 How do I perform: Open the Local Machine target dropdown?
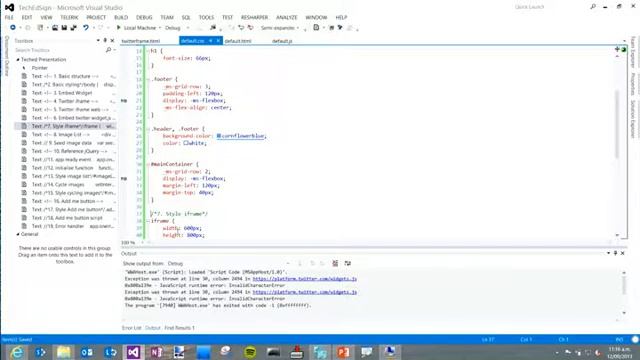click(x=160, y=28)
